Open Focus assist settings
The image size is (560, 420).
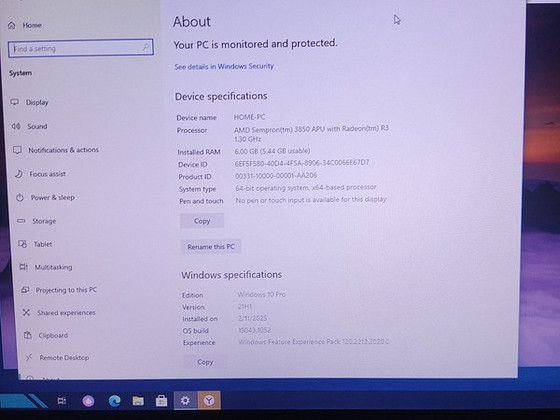(x=40, y=174)
